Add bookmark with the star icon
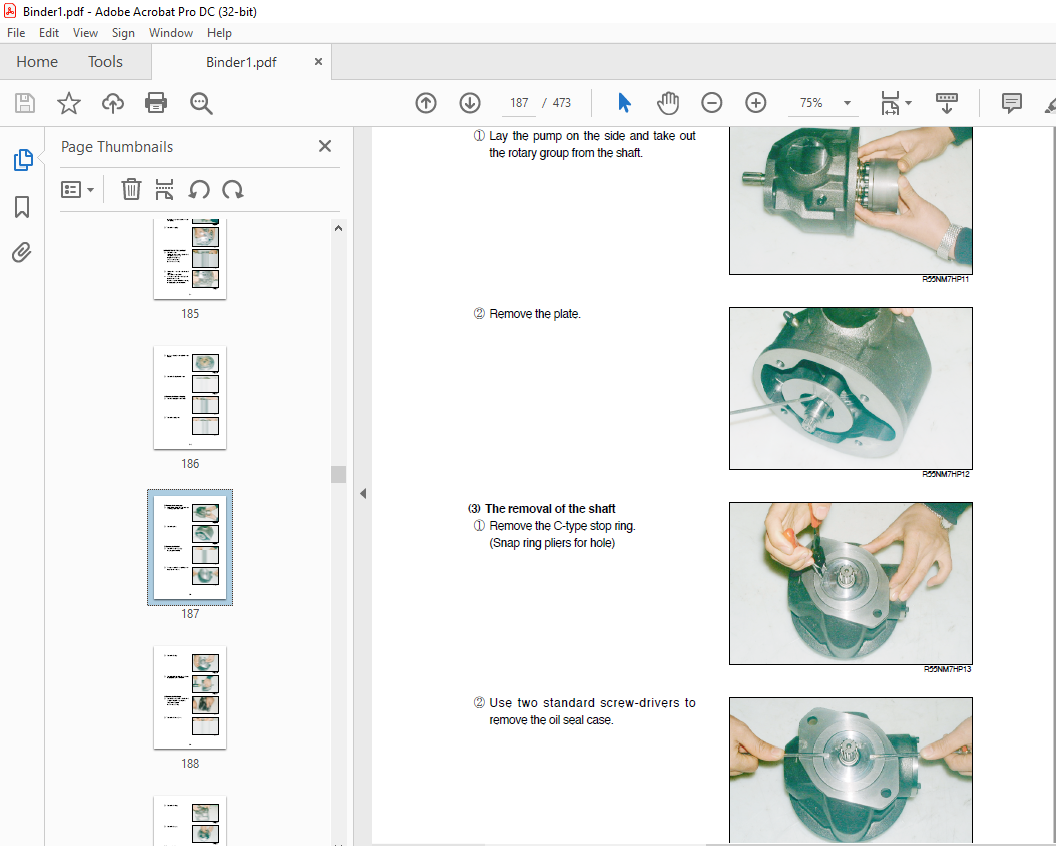Image resolution: width=1056 pixels, height=846 pixels. tap(69, 103)
